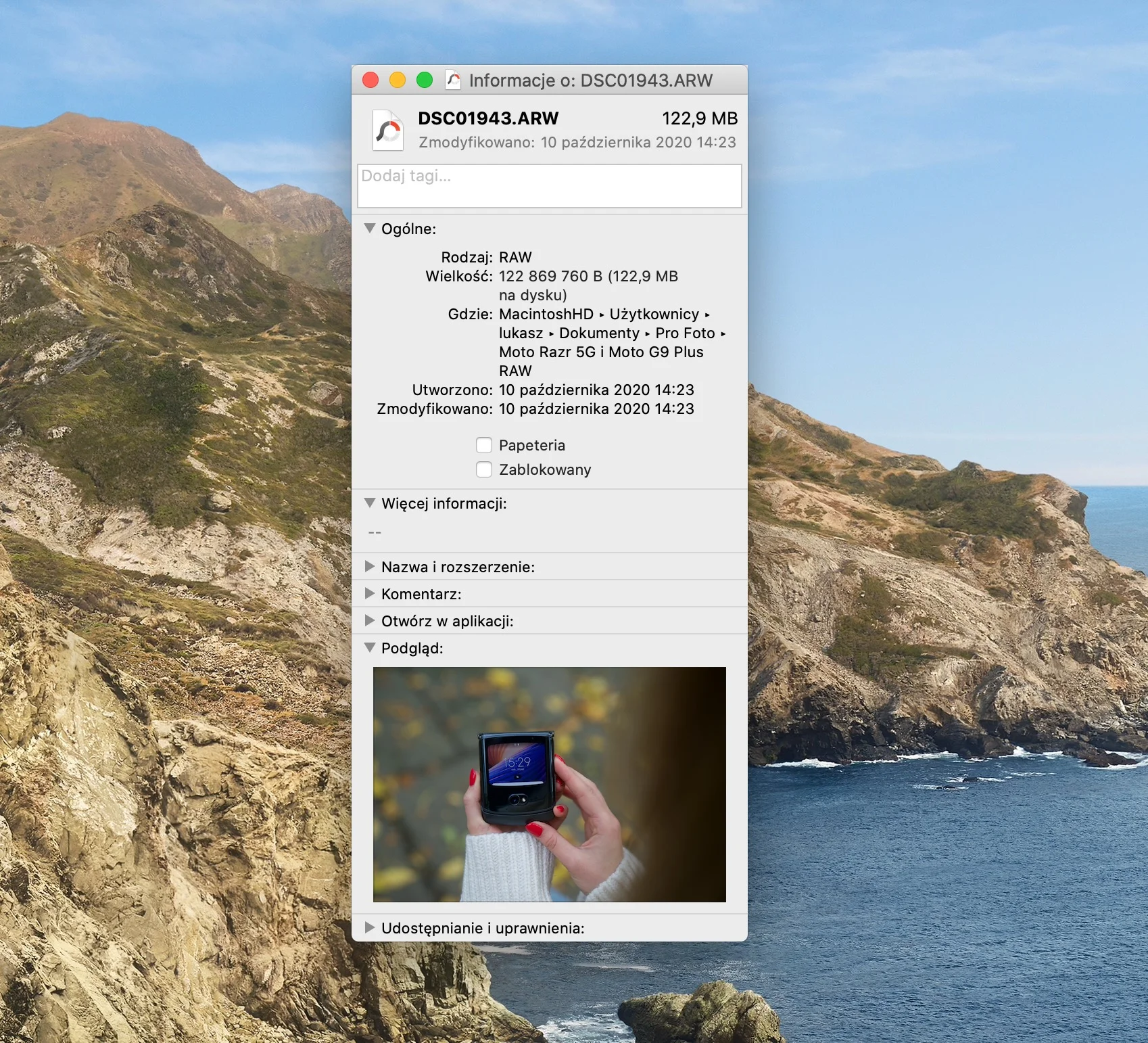
Task: Click the DSC01943.ARW file name heading
Action: click(488, 118)
